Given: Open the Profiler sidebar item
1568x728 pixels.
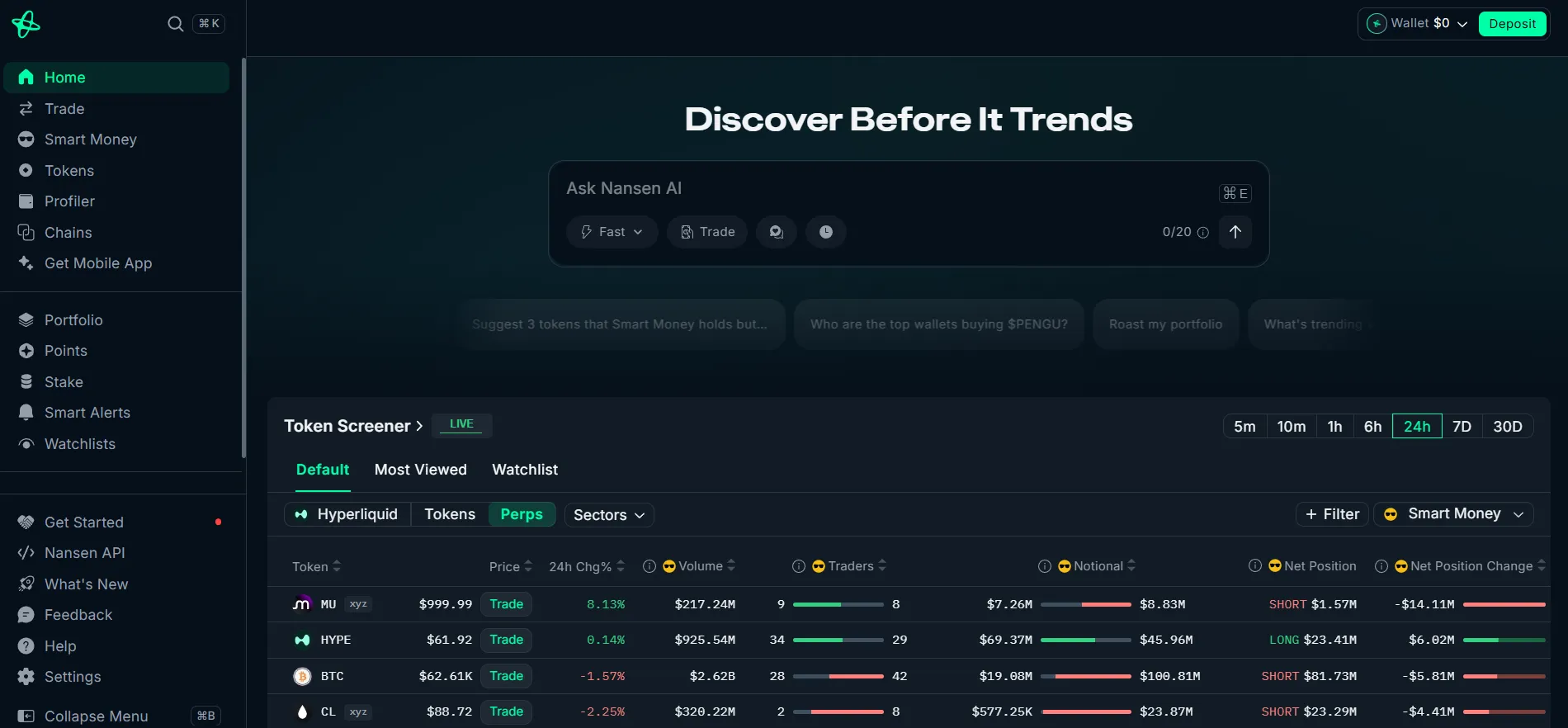Looking at the screenshot, I should (x=116, y=201).
